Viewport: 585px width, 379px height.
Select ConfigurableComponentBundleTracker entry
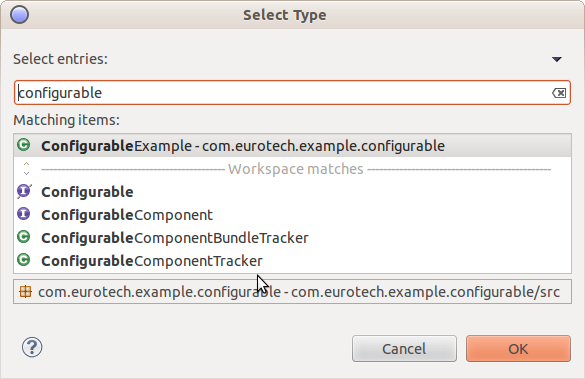[292, 238]
